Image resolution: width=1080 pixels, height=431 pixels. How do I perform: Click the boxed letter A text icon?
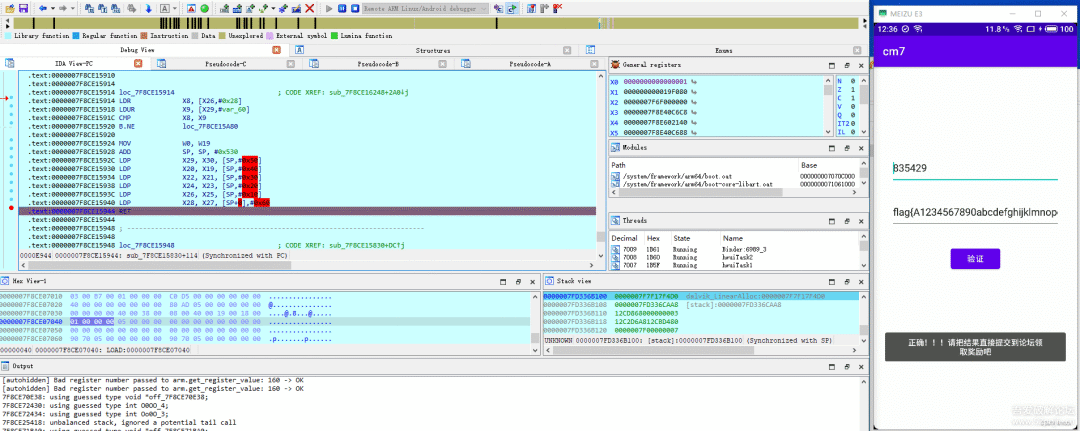165,8
